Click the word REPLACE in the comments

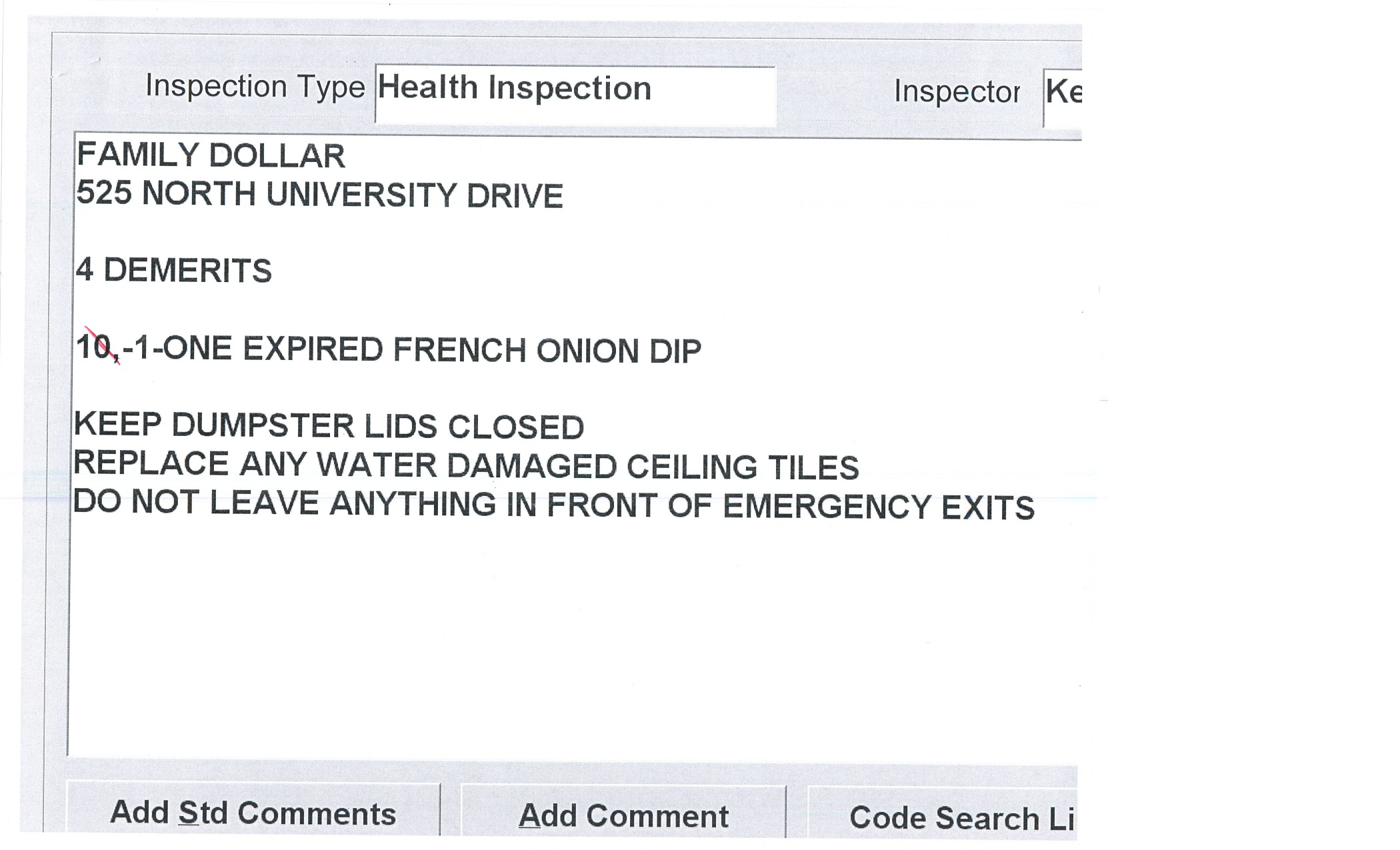click(151, 464)
